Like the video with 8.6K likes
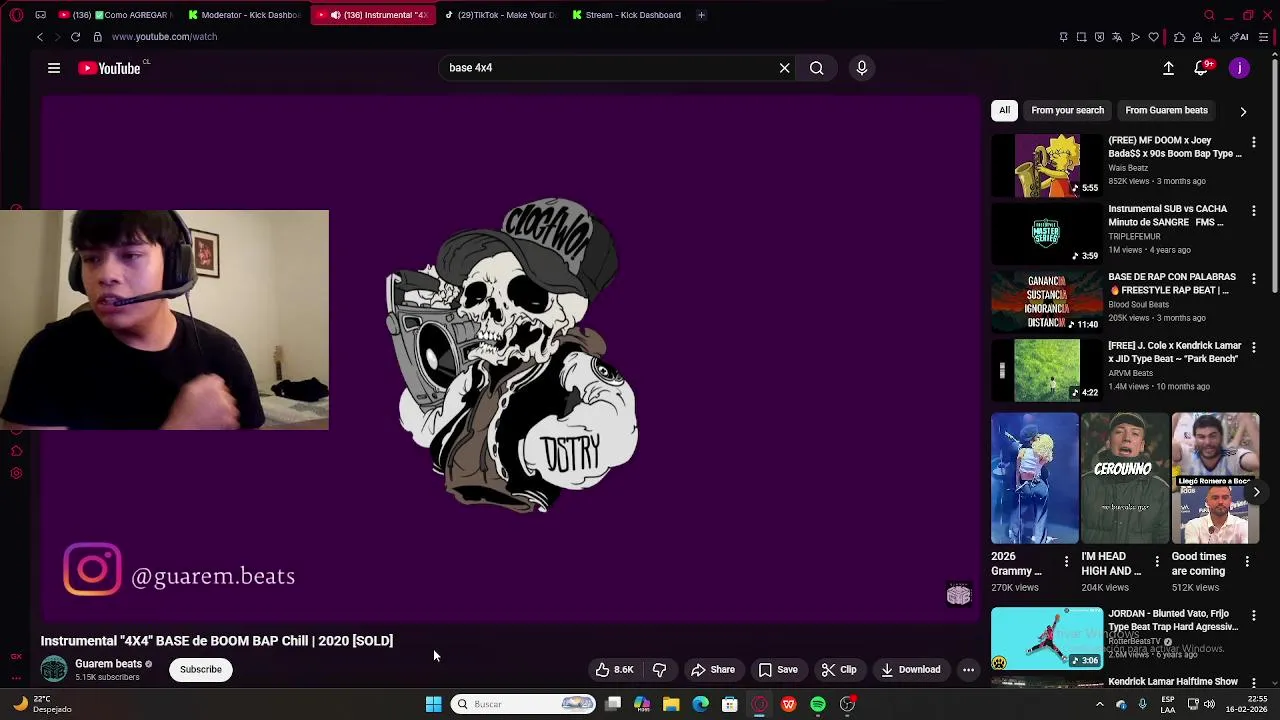1280x720 pixels. [x=614, y=670]
